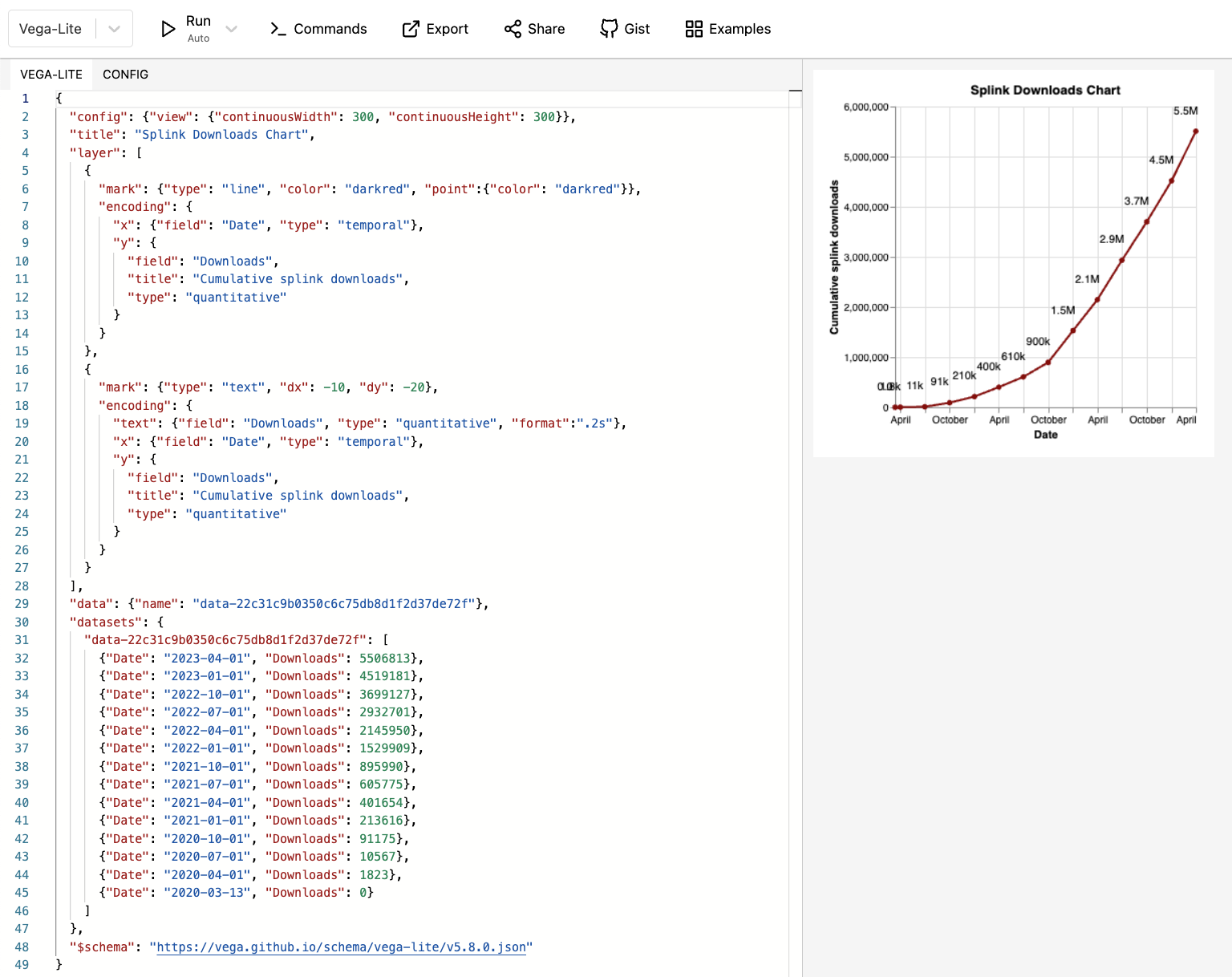
Task: Click the Export arrow-box icon
Action: [411, 29]
